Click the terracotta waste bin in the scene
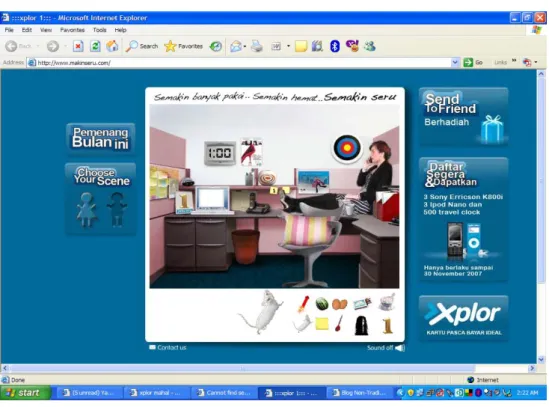 tap(245, 247)
